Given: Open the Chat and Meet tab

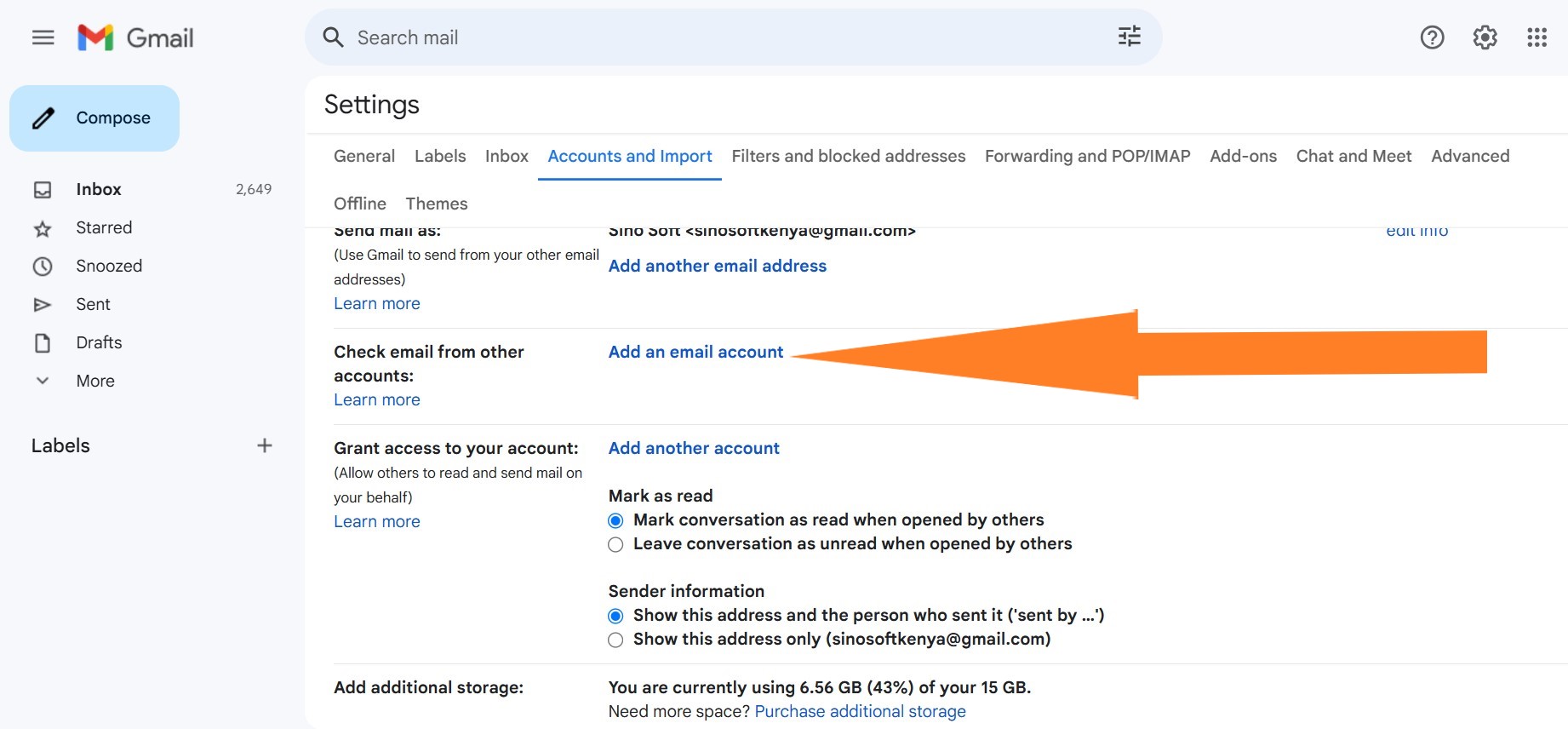Looking at the screenshot, I should coord(1354,156).
